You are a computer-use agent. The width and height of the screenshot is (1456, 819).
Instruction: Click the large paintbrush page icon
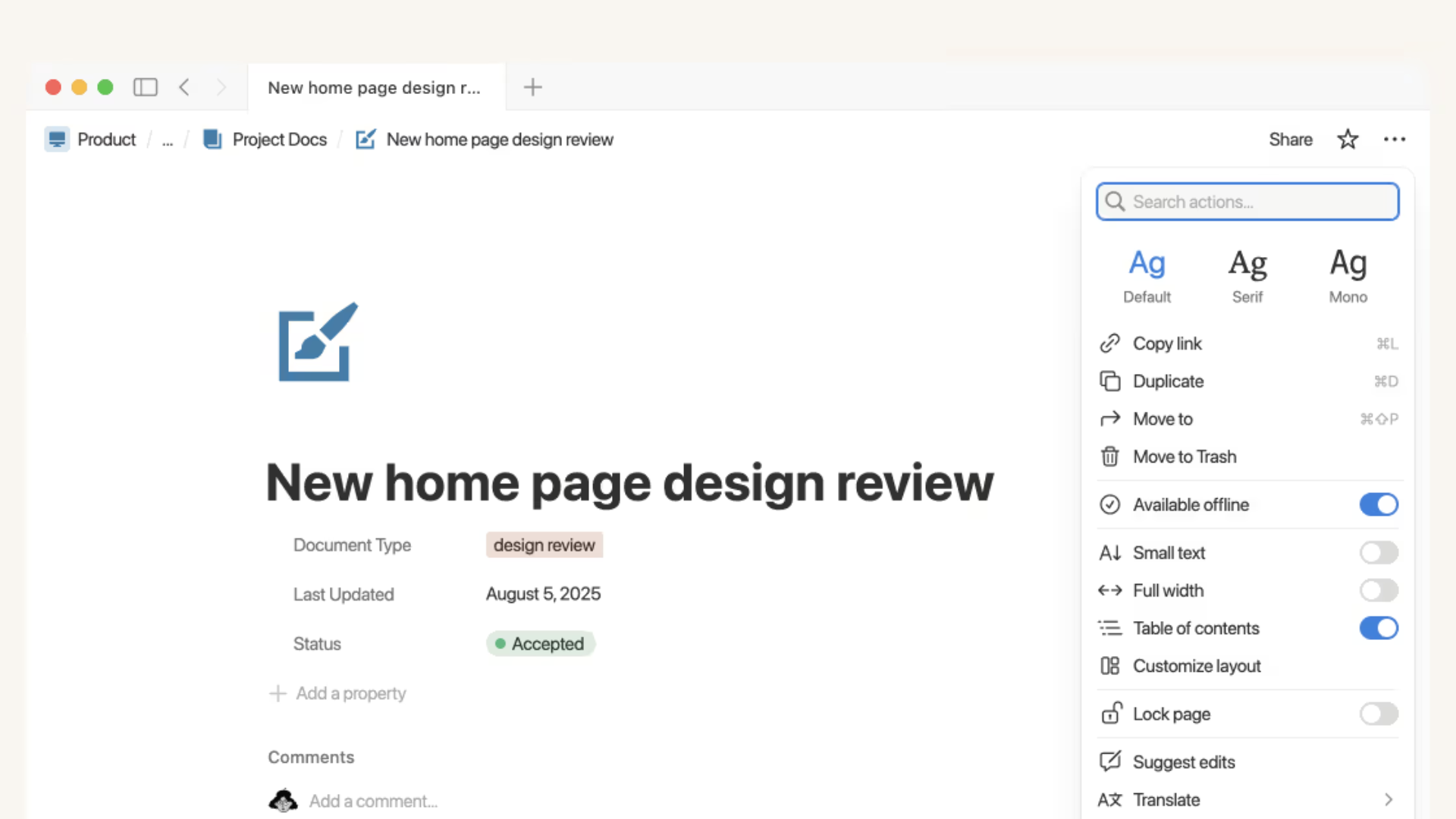317,343
